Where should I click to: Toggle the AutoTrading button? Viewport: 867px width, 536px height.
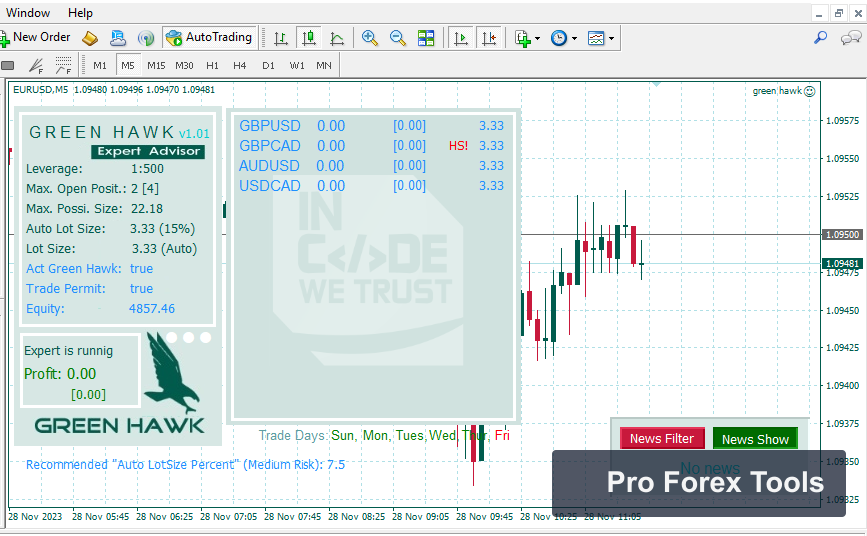[210, 38]
